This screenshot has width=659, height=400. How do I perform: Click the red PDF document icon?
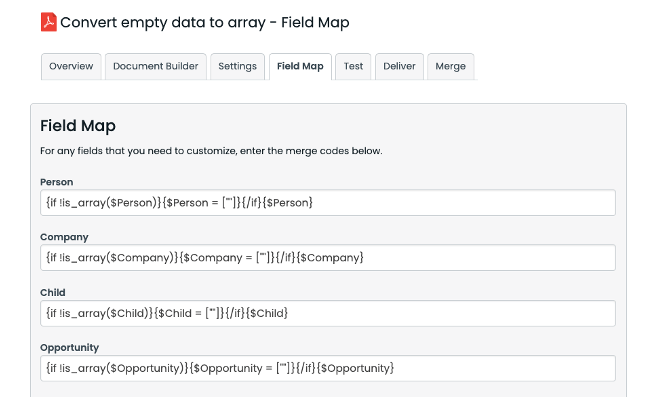point(49,22)
